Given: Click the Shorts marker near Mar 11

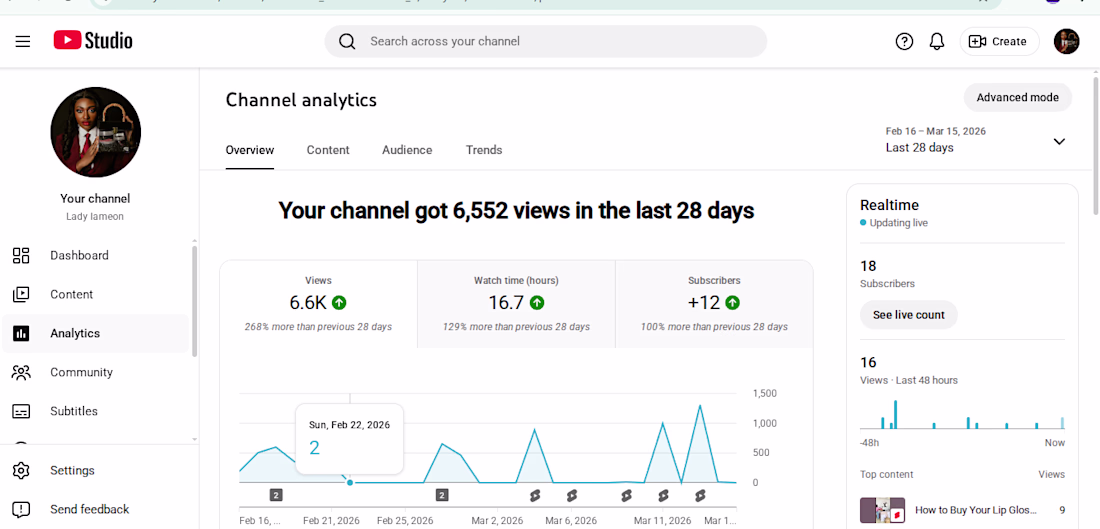Looking at the screenshot, I should tap(663, 495).
